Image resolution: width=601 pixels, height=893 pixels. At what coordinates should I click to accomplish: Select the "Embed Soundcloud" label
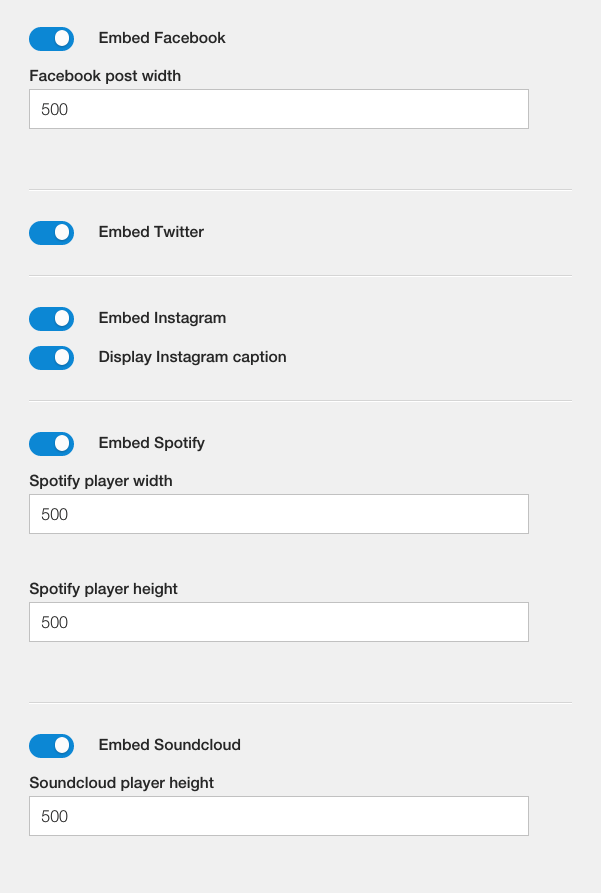pos(169,744)
